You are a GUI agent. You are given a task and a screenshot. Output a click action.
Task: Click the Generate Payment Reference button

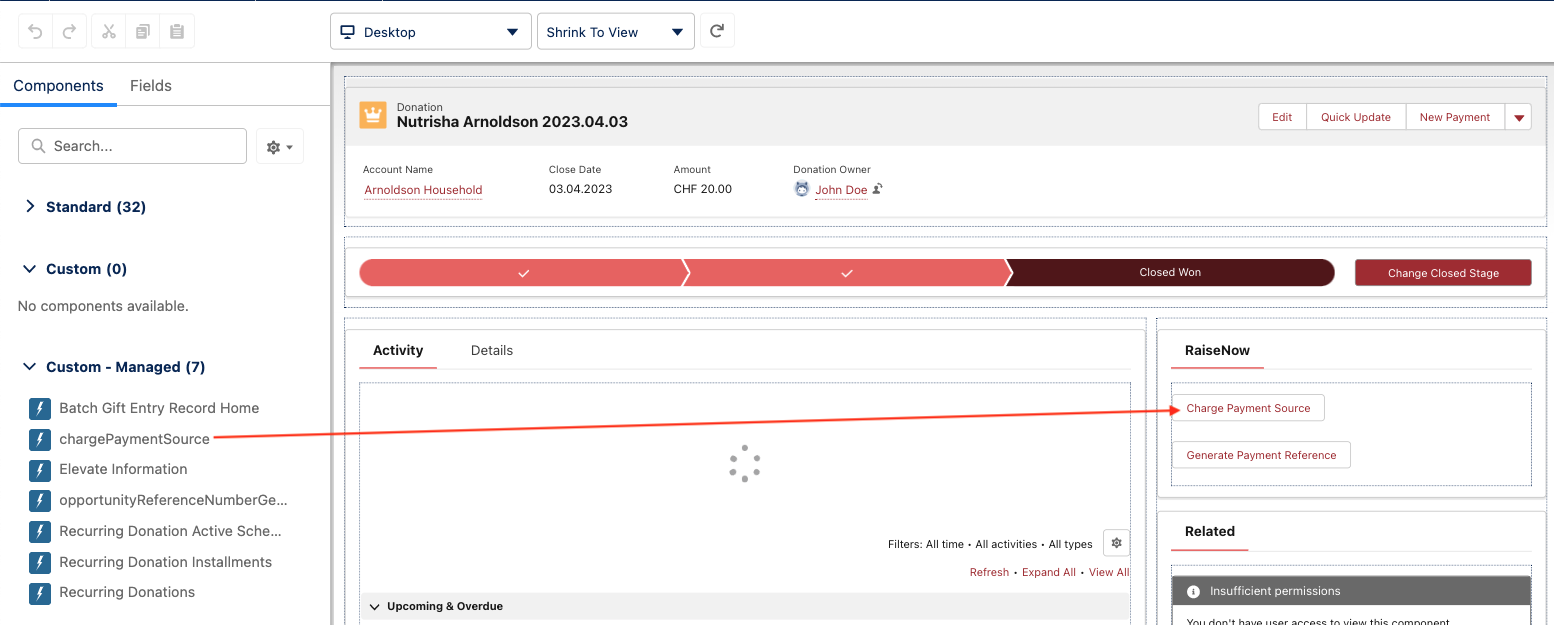click(x=1261, y=455)
